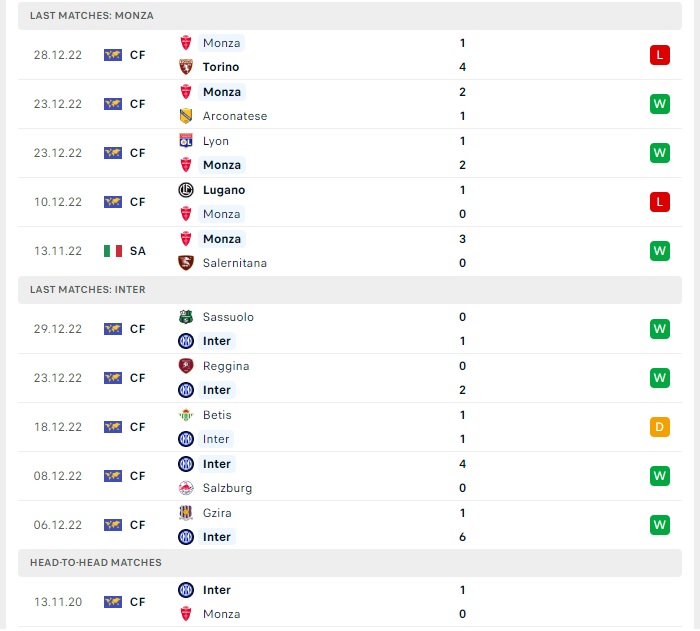Click the Betis club logo
Image resolution: width=700 pixels, height=631 pixels.
point(186,415)
